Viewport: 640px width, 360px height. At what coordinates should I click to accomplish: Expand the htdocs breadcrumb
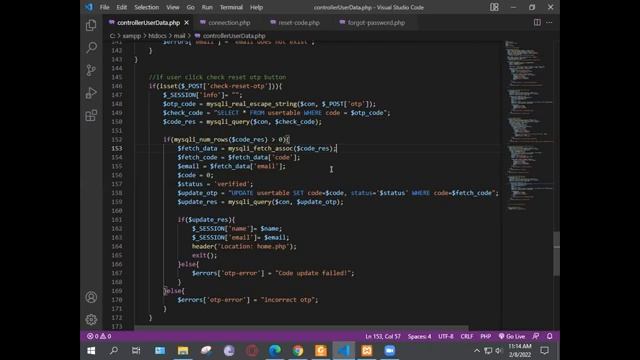coord(157,36)
